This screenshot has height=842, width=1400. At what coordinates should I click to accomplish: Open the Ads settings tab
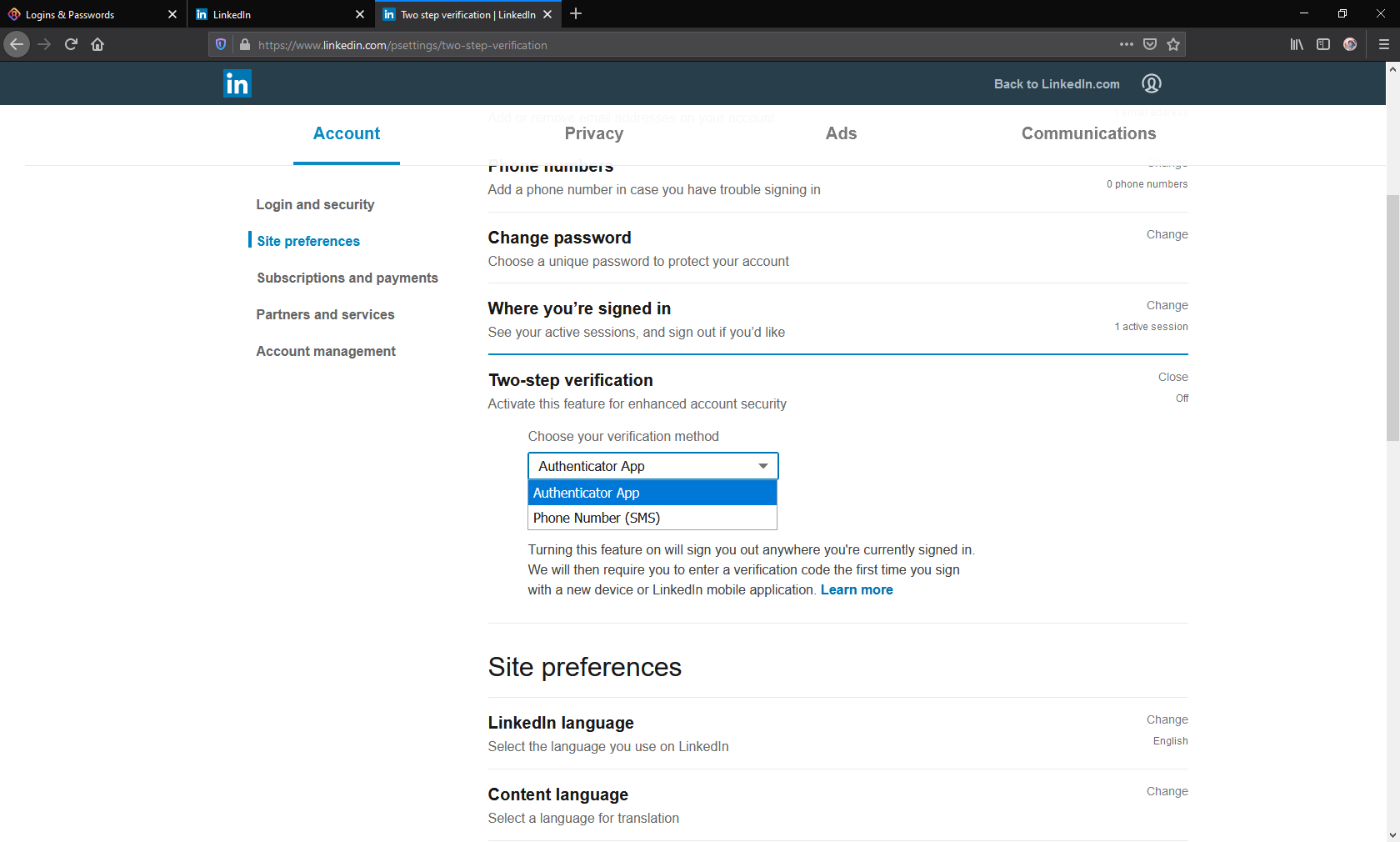click(841, 133)
